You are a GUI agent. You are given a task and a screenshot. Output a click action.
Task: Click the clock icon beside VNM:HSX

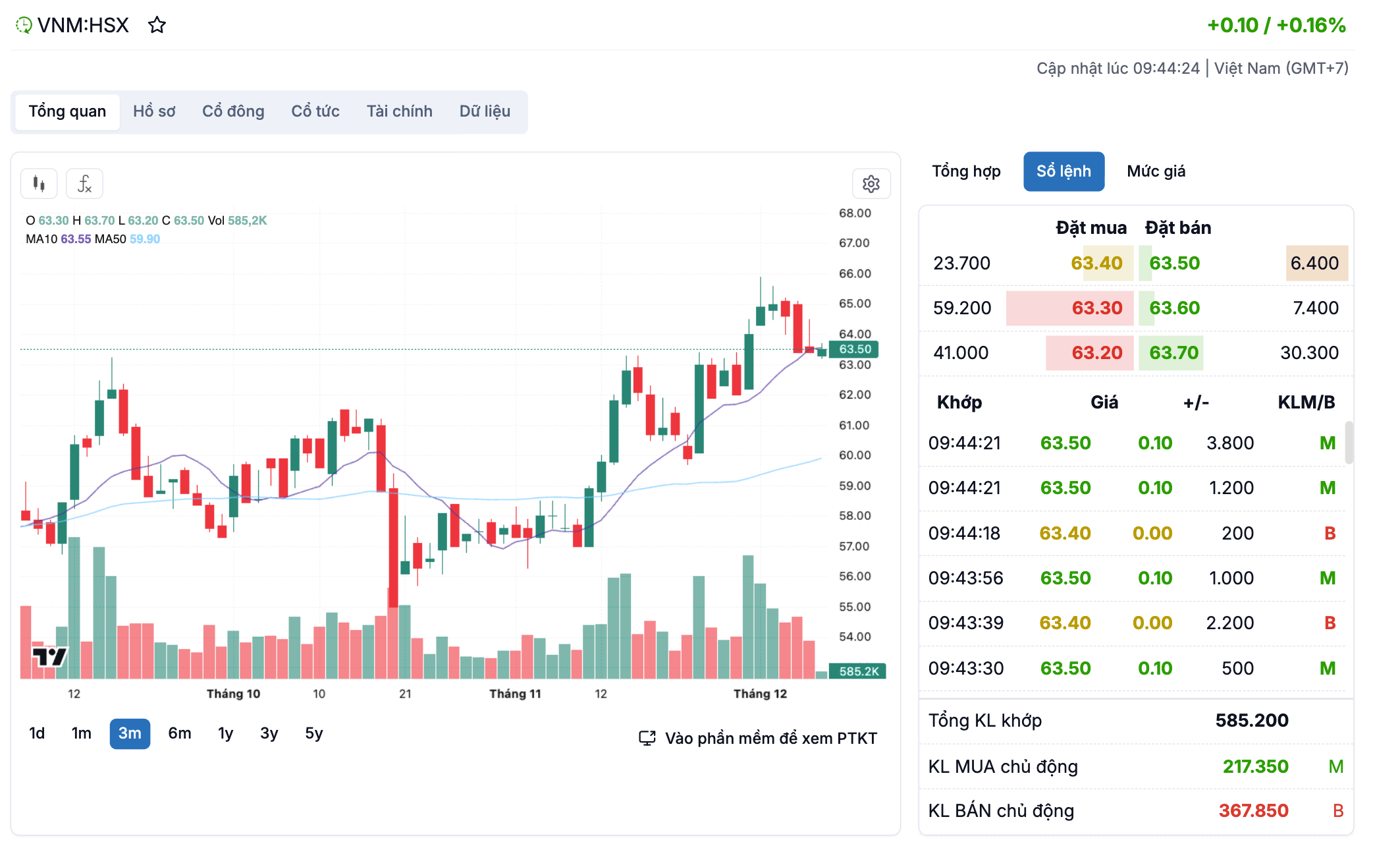(24, 25)
